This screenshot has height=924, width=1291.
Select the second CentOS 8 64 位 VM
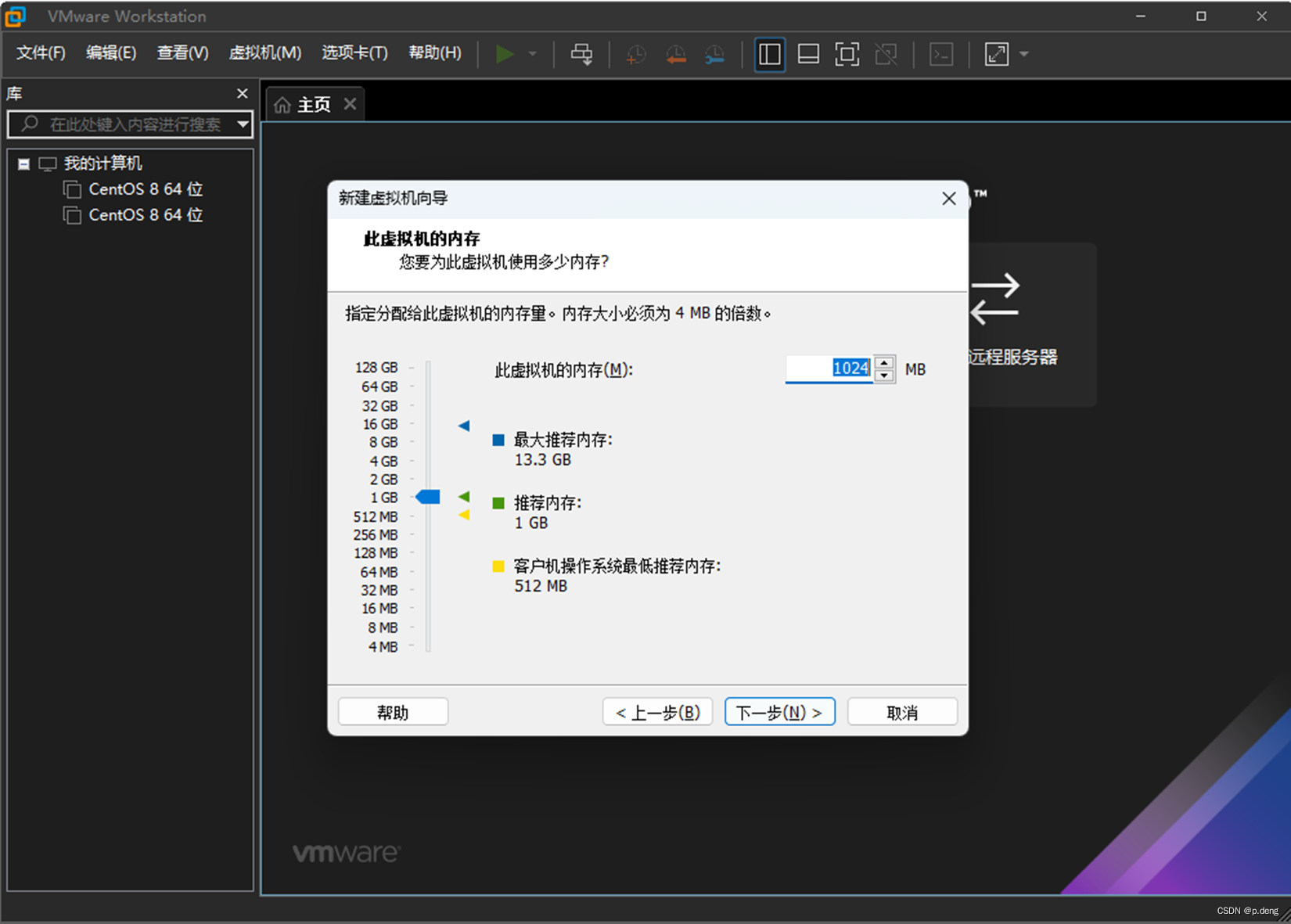146,215
